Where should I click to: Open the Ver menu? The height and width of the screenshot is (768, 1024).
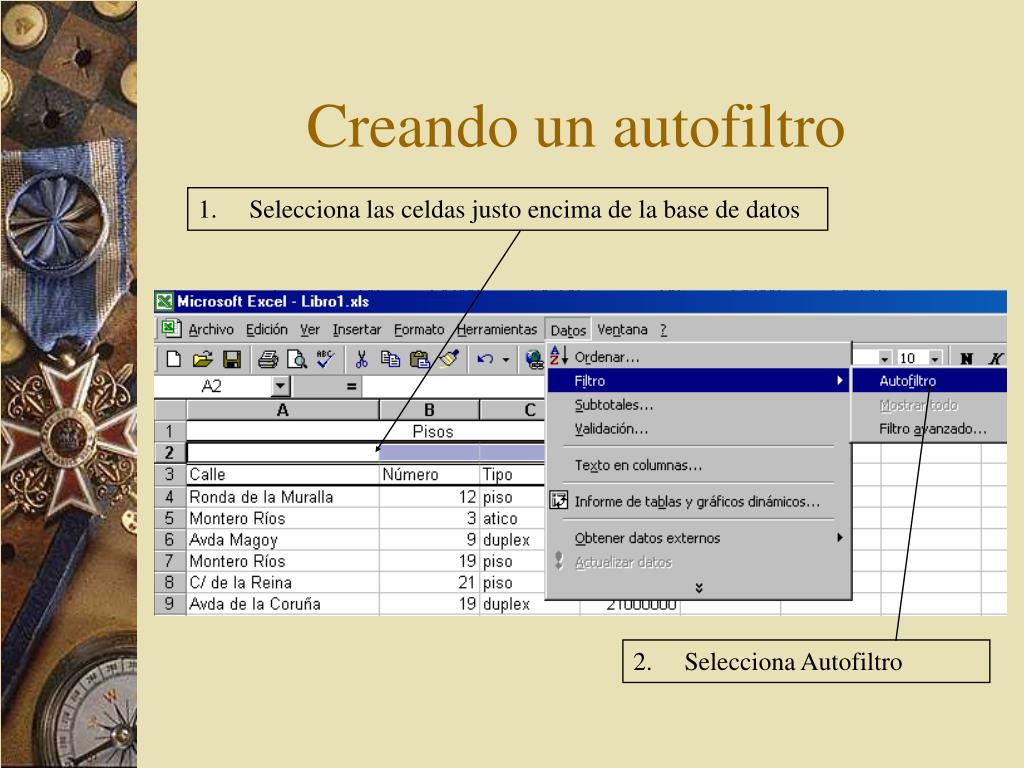pos(310,329)
